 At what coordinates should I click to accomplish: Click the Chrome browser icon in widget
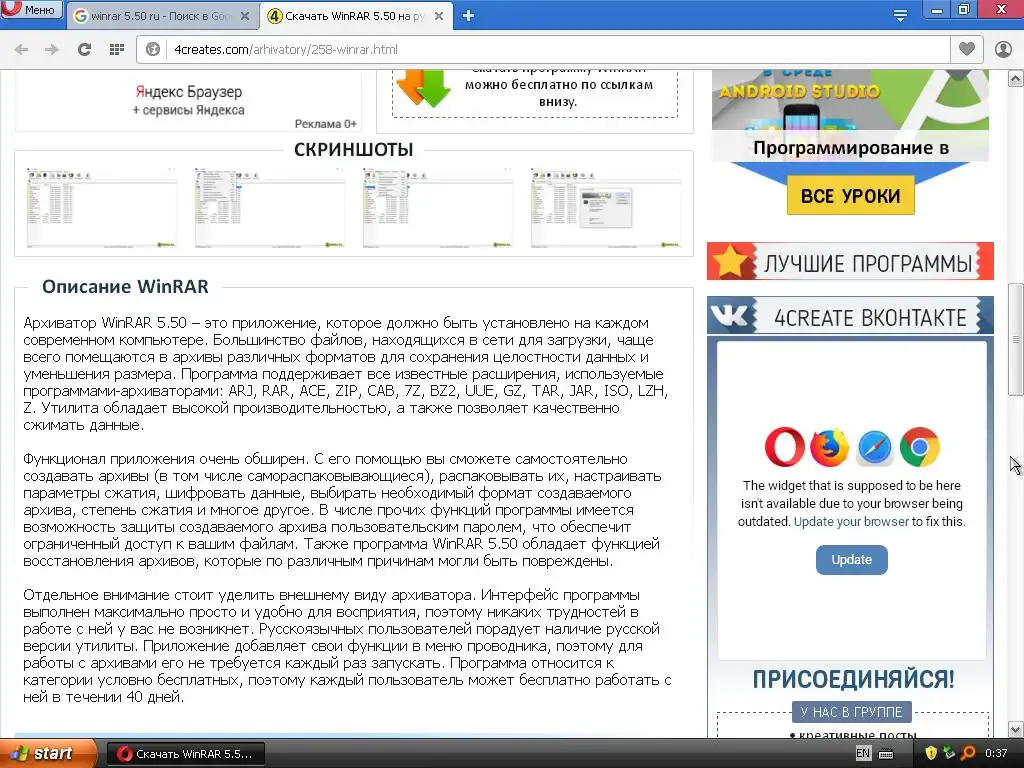click(920, 447)
